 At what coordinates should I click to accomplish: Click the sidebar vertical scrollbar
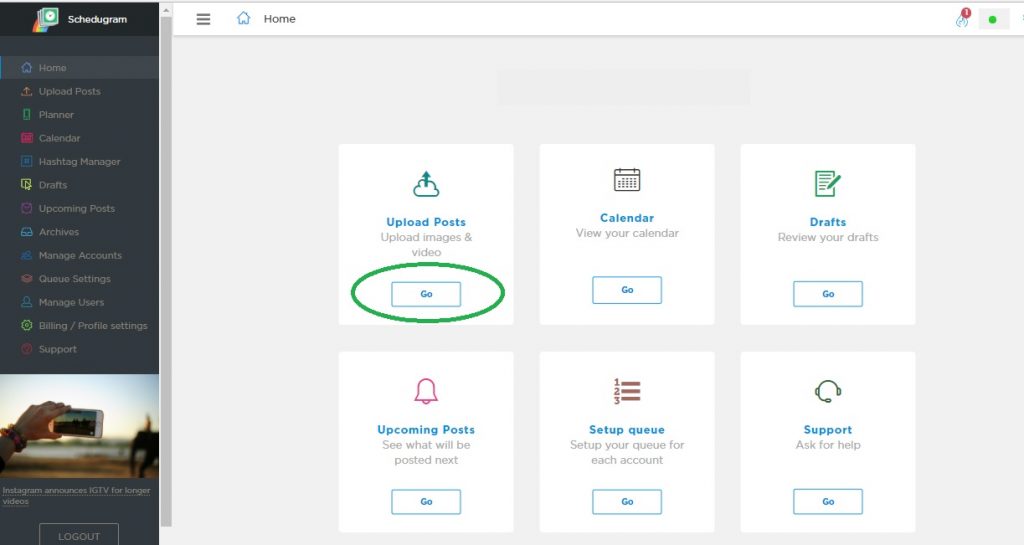(x=166, y=271)
